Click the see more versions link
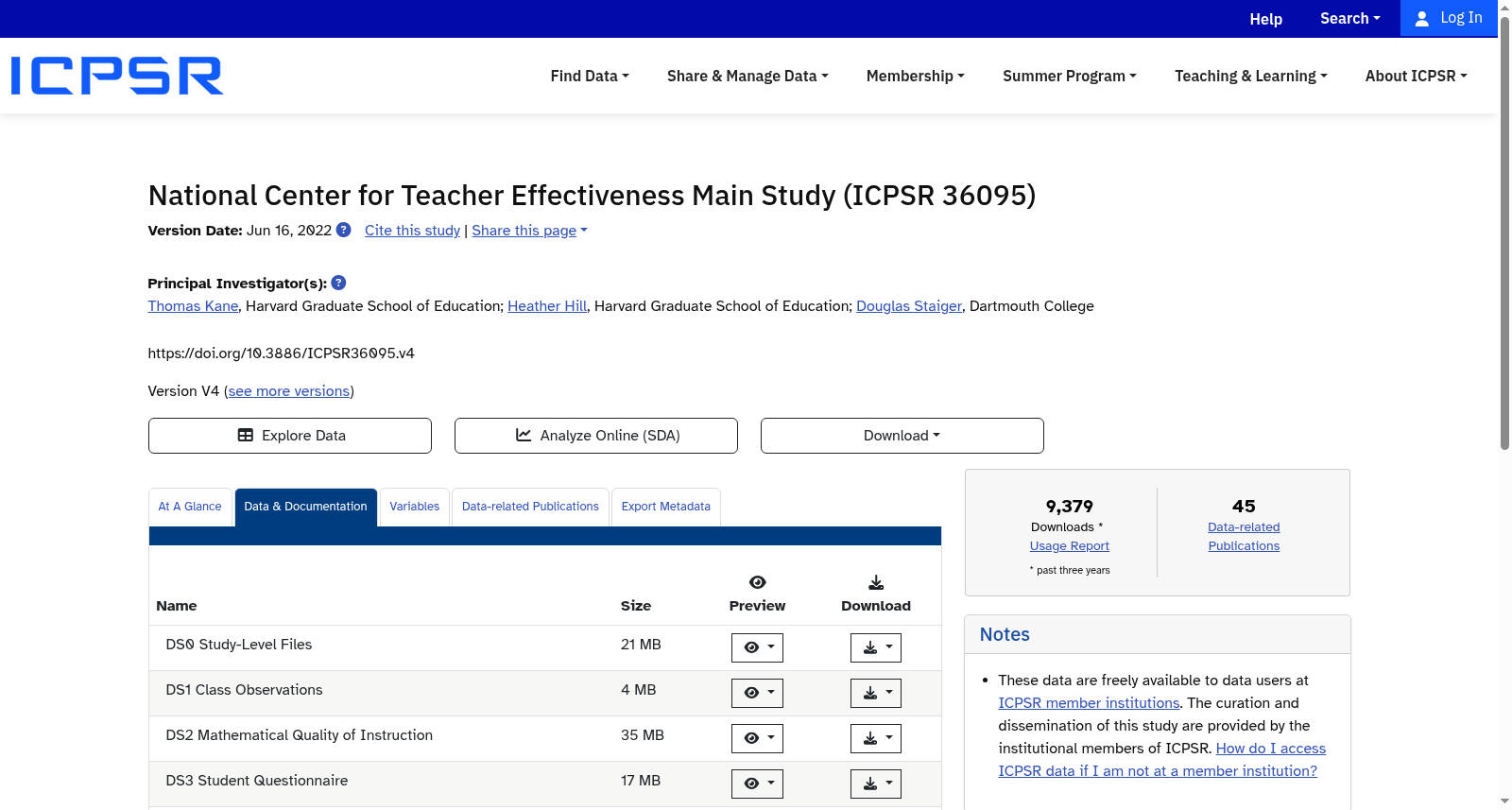Screen dimensions: 1512x810 coord(289,391)
